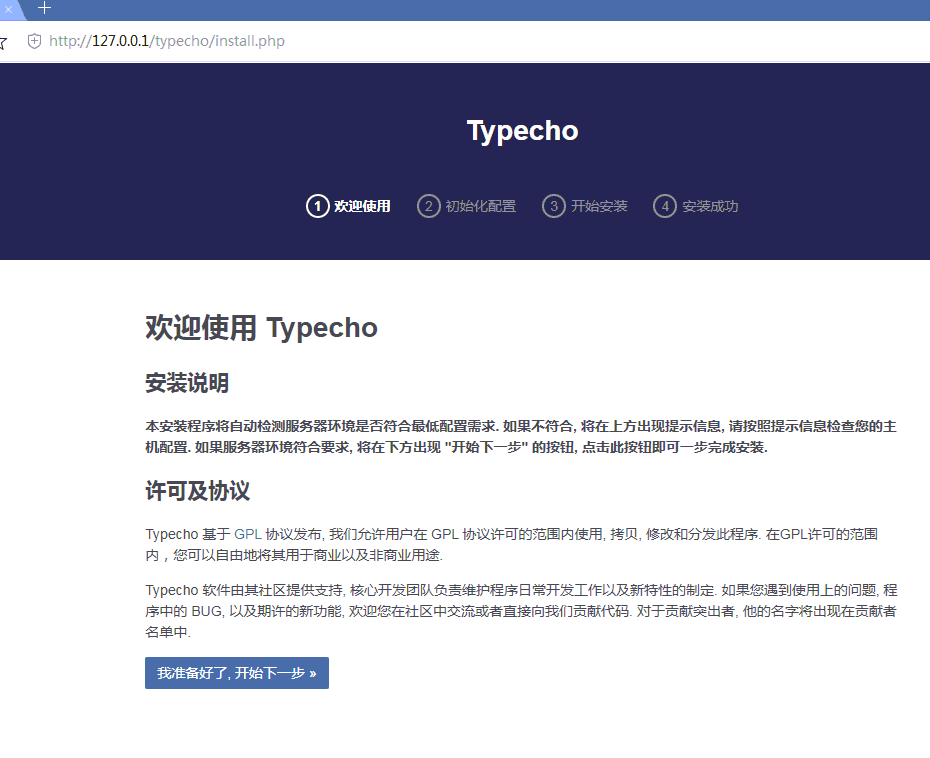Click the 欢迎使用 Typecho heading
The height and width of the screenshot is (758, 930).
tap(262, 327)
